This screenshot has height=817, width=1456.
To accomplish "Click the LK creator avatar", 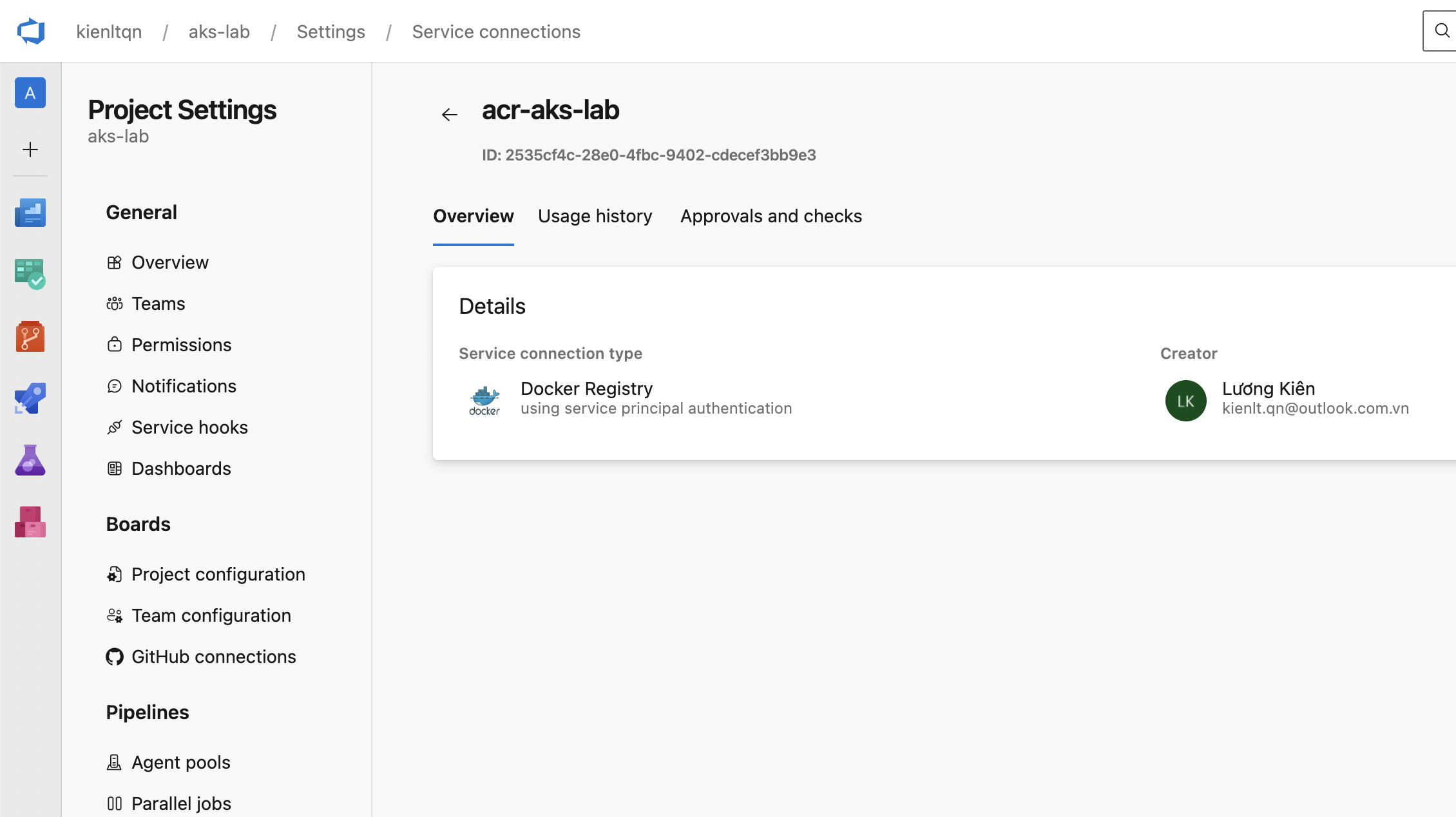I will 1186,401.
